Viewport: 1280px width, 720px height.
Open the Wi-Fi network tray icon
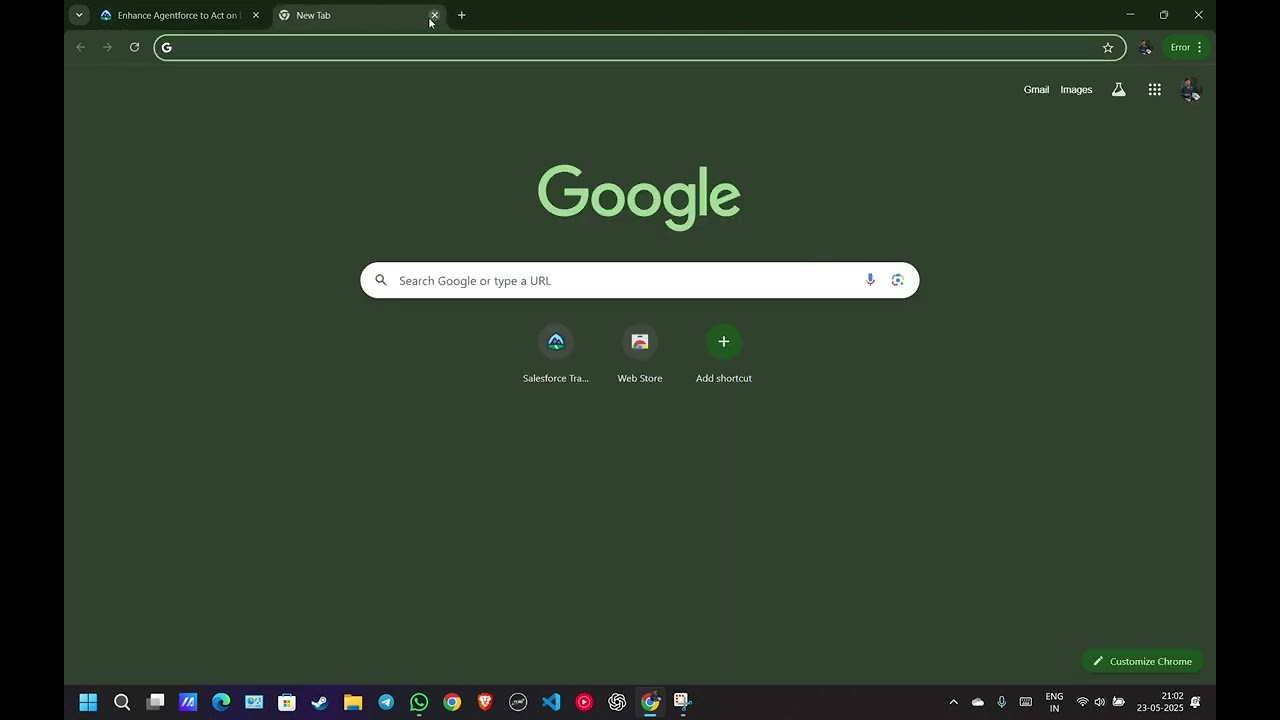pos(1082,702)
